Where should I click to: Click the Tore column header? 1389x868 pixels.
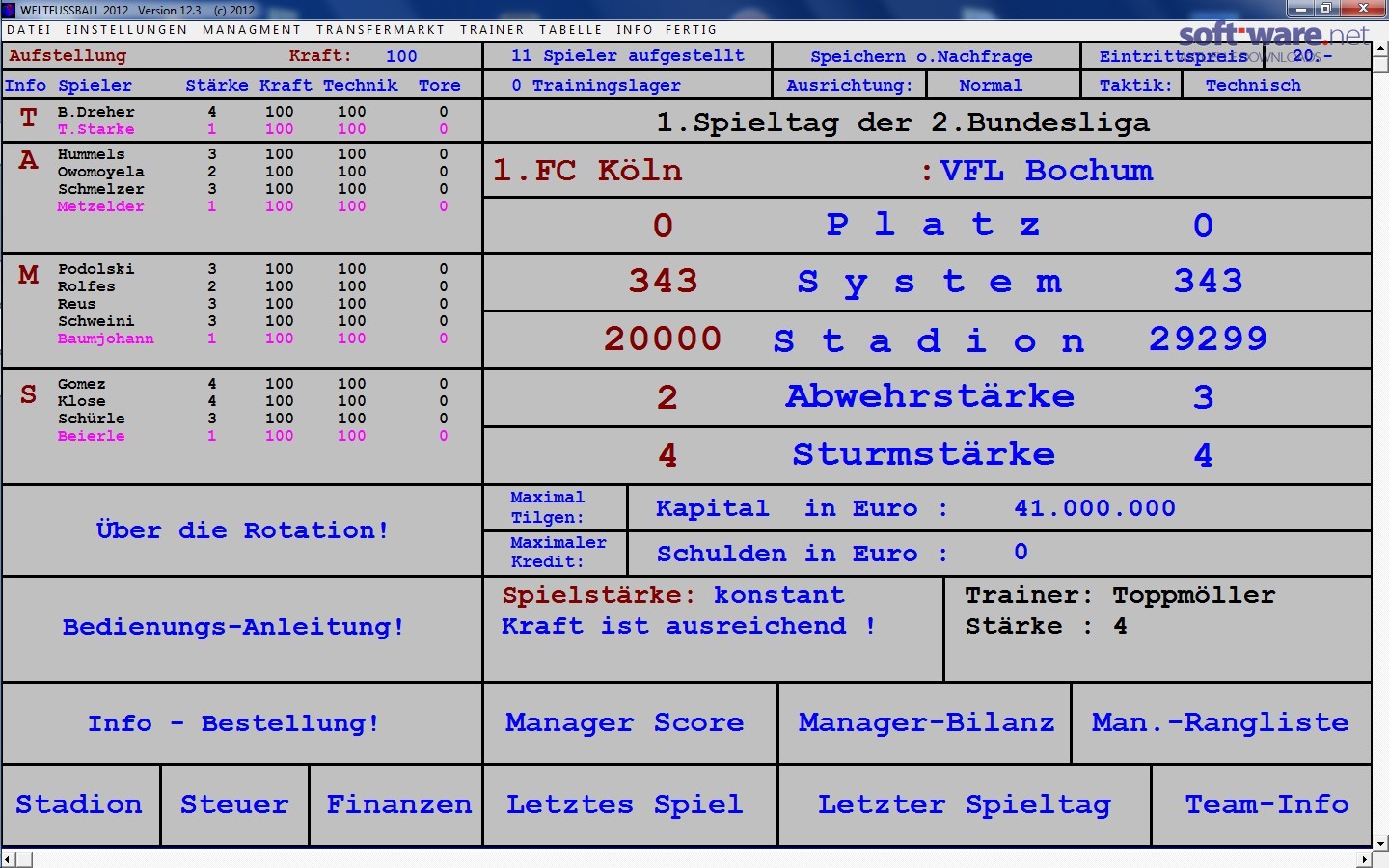(x=440, y=85)
